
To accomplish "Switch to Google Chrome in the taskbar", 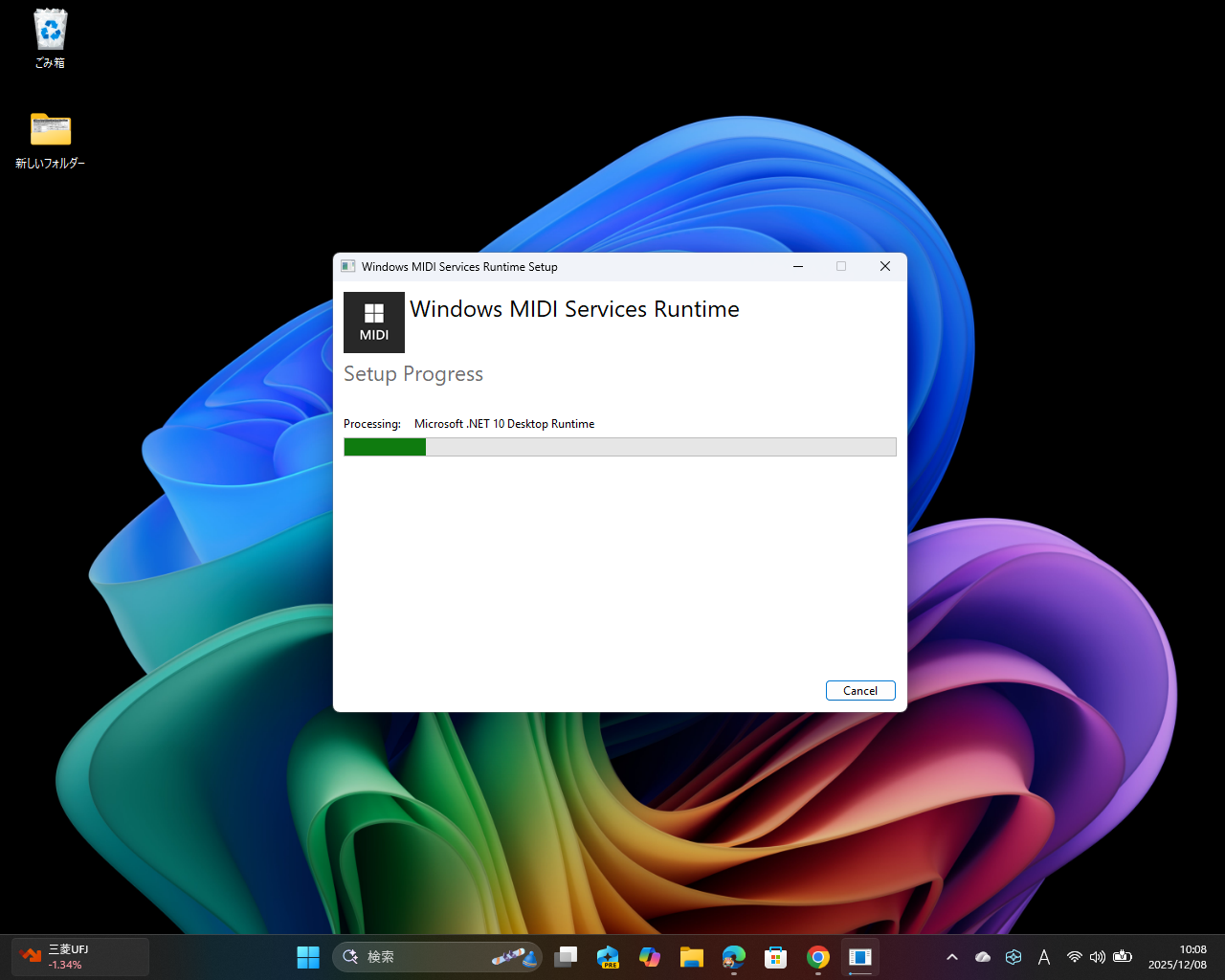I will (x=818, y=957).
